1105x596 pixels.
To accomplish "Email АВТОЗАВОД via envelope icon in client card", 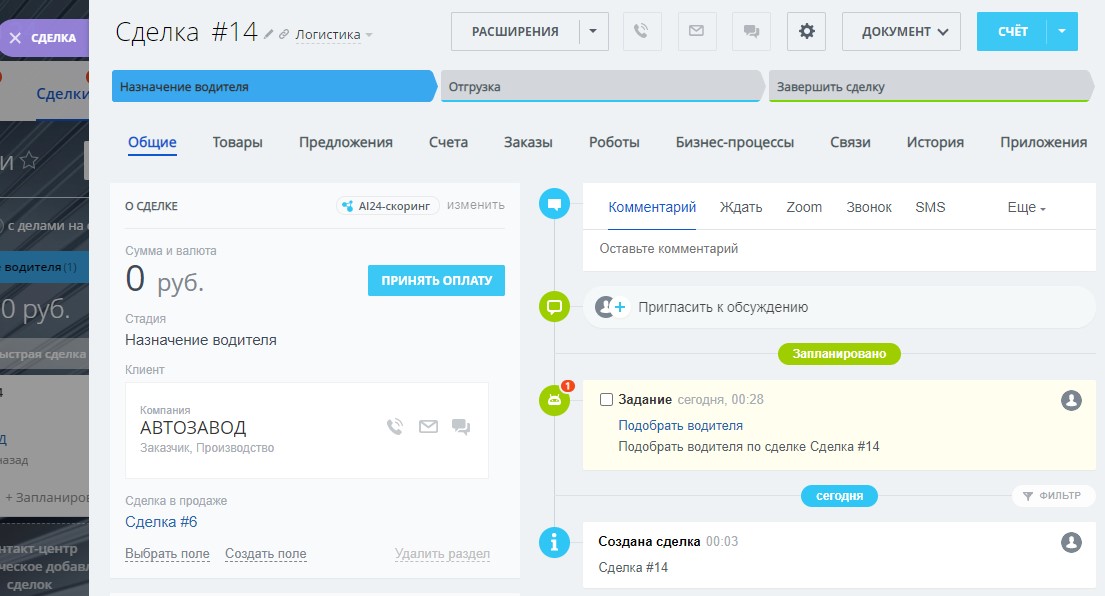I will pyautogui.click(x=428, y=426).
